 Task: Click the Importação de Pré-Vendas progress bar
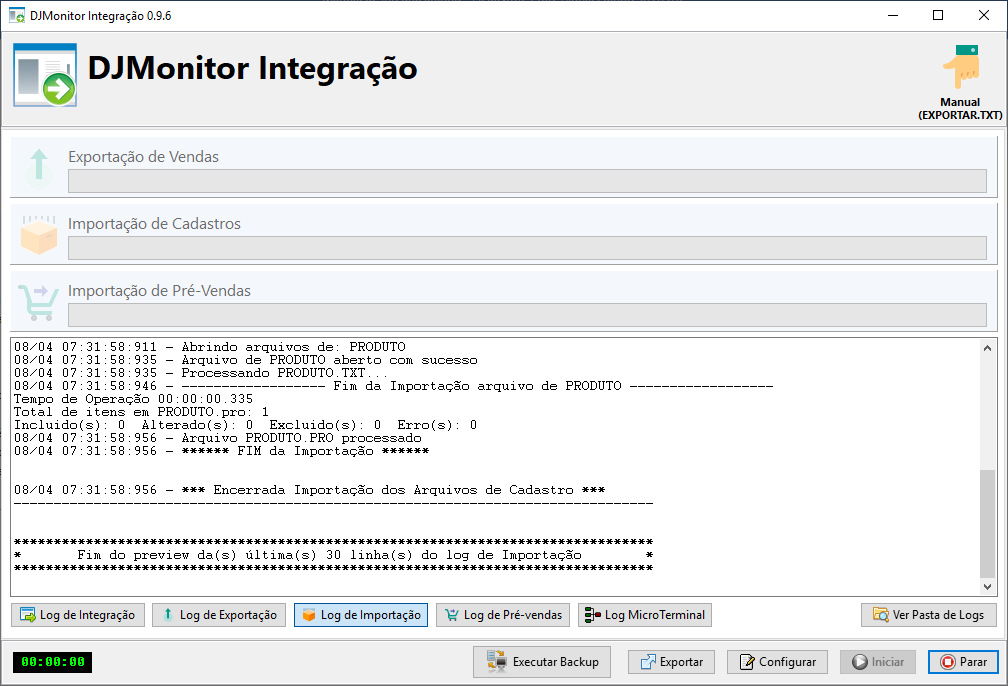(527, 315)
